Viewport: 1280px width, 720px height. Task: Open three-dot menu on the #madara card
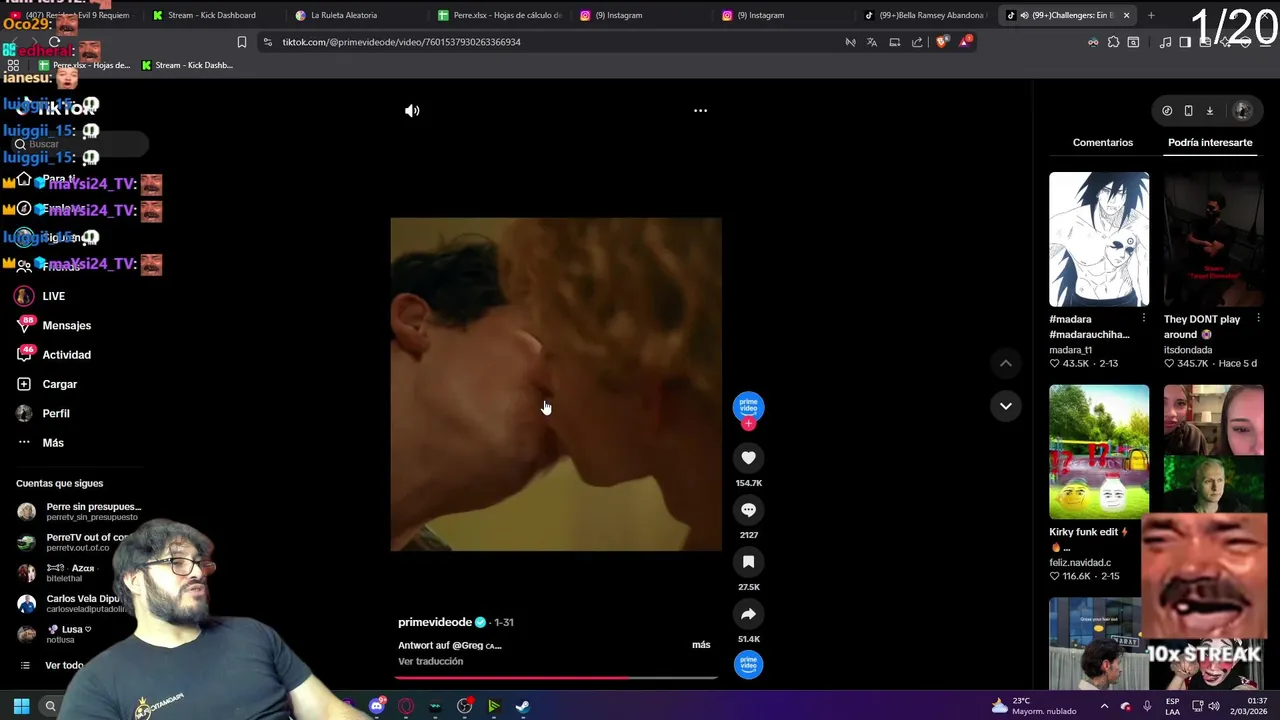1144,319
